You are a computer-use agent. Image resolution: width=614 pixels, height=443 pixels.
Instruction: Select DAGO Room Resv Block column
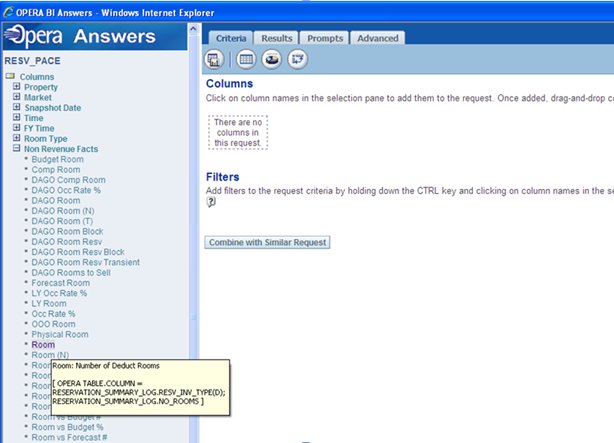click(x=78, y=252)
